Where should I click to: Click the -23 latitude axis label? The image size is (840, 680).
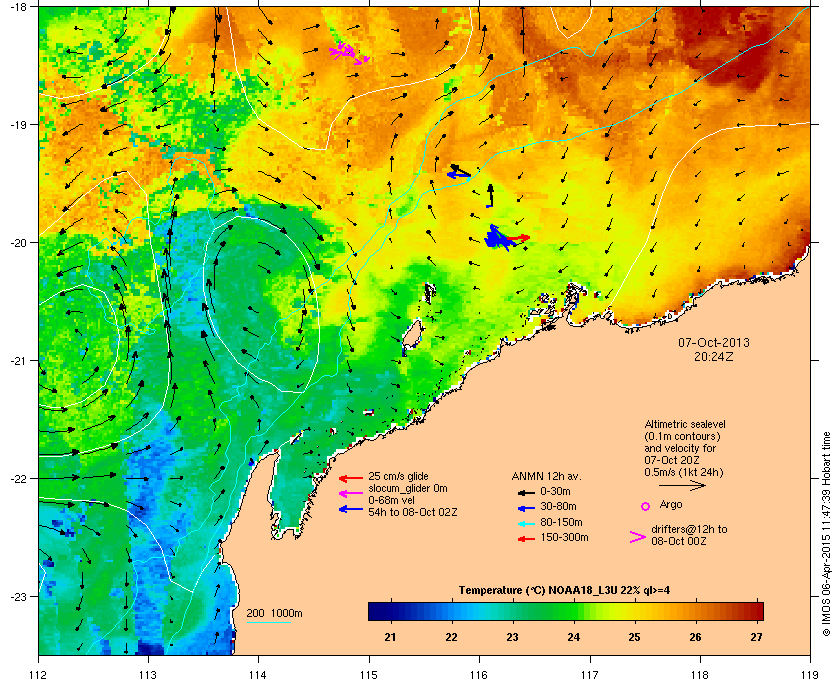(x=19, y=596)
